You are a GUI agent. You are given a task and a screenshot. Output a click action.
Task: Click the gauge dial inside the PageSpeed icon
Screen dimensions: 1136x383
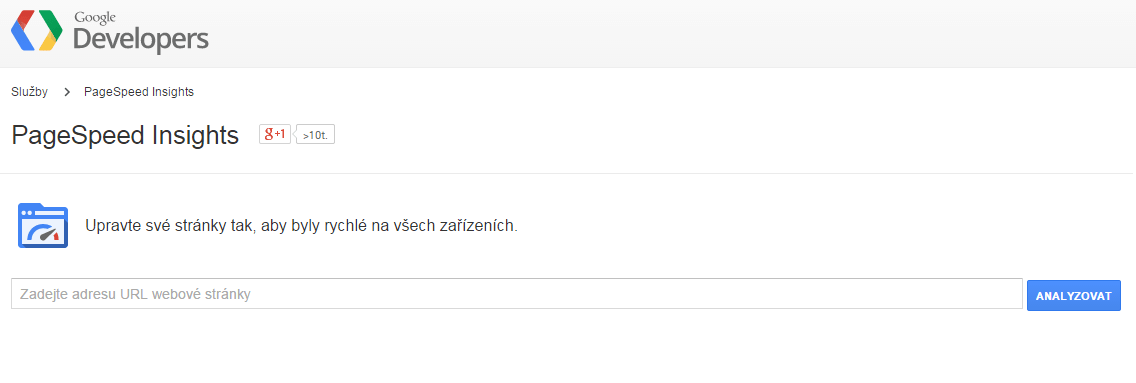point(43,234)
